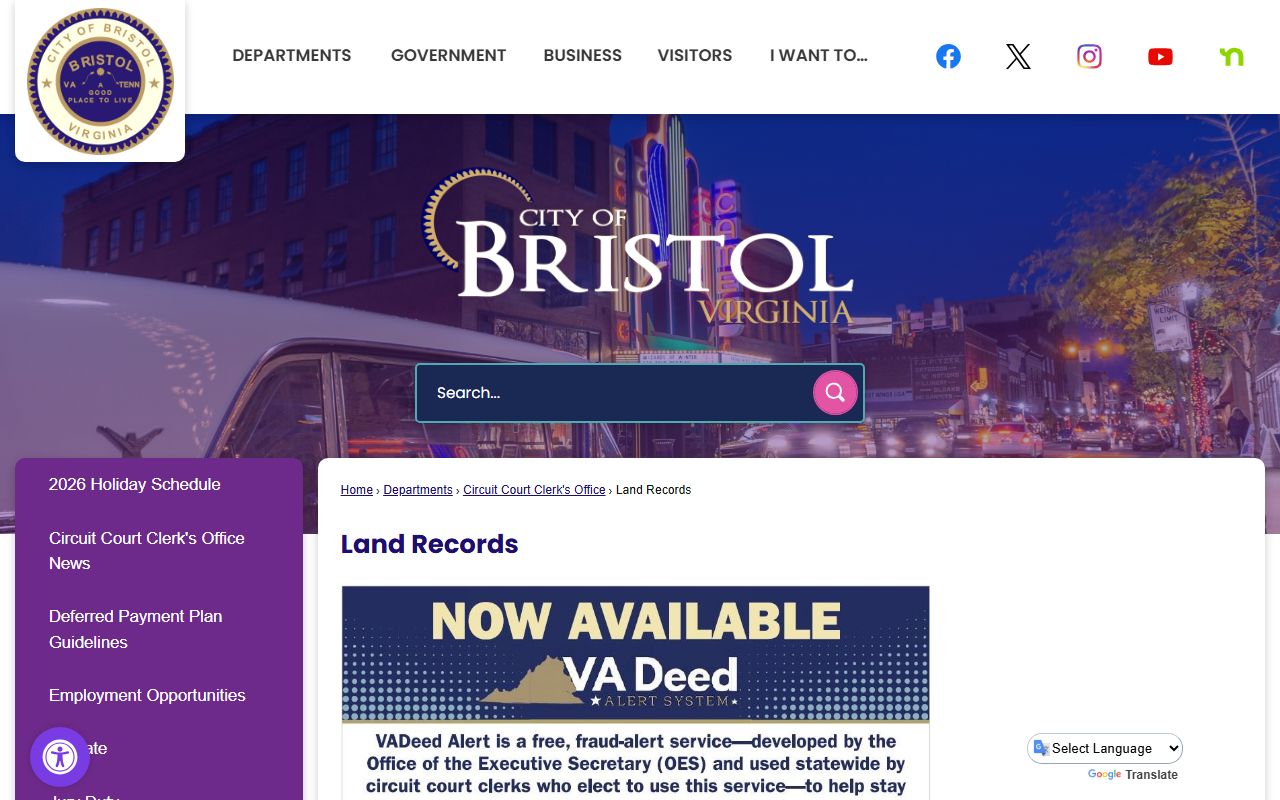
Task: Open Deferred Payment Plan Guidelines link
Action: tap(136, 629)
